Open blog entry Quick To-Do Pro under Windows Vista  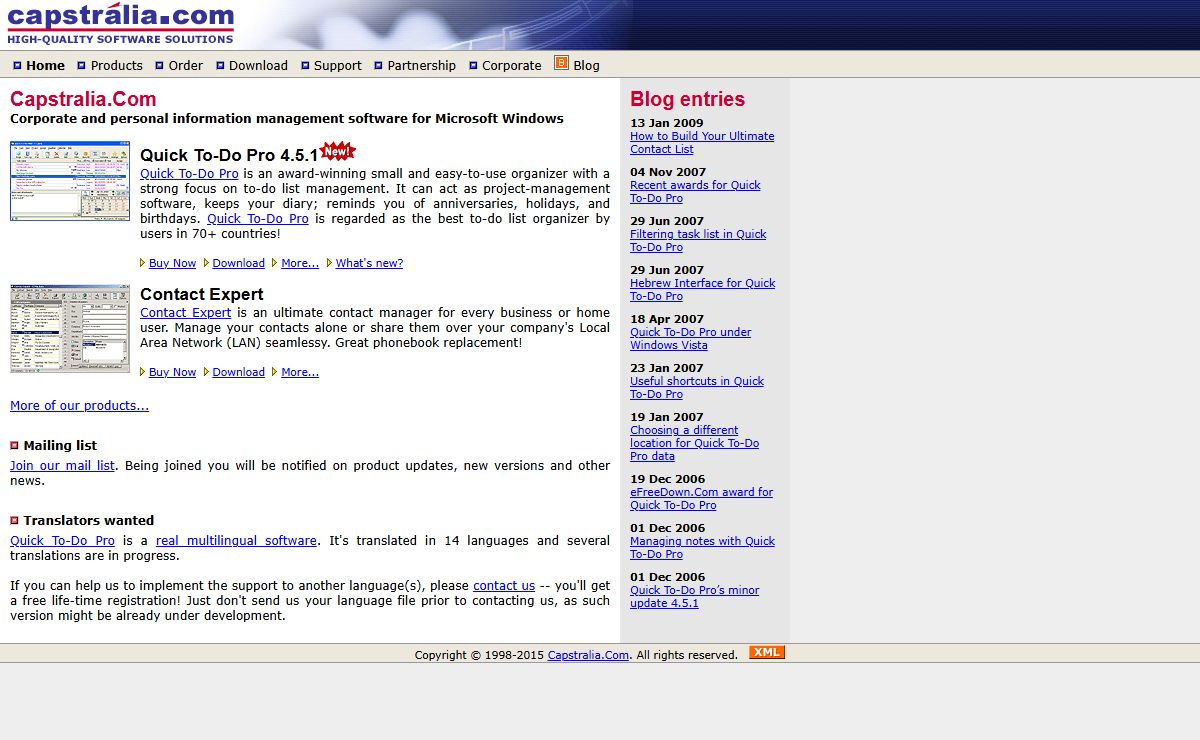[x=690, y=338]
